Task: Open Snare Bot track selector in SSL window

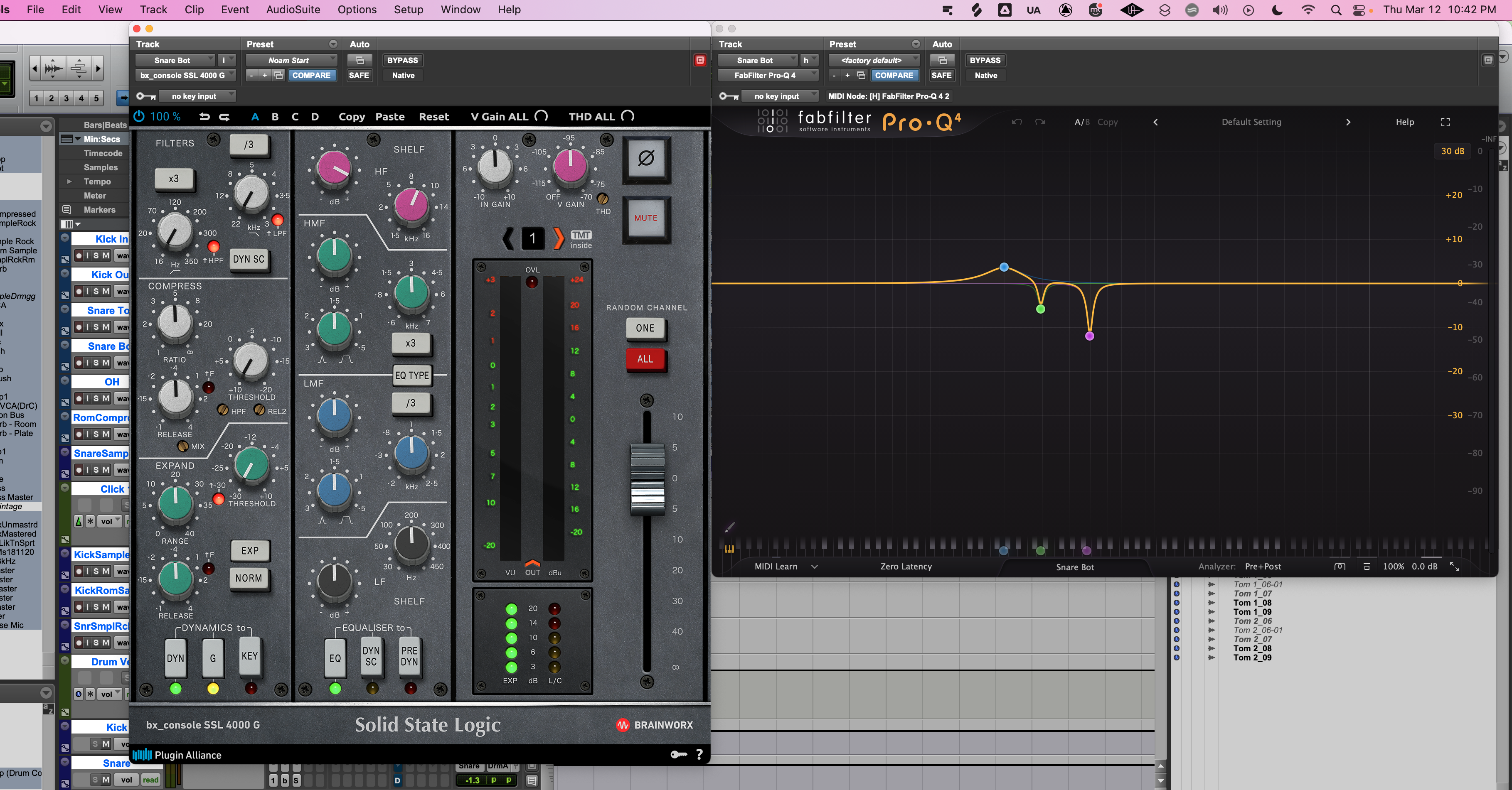Action: pyautogui.click(x=175, y=60)
